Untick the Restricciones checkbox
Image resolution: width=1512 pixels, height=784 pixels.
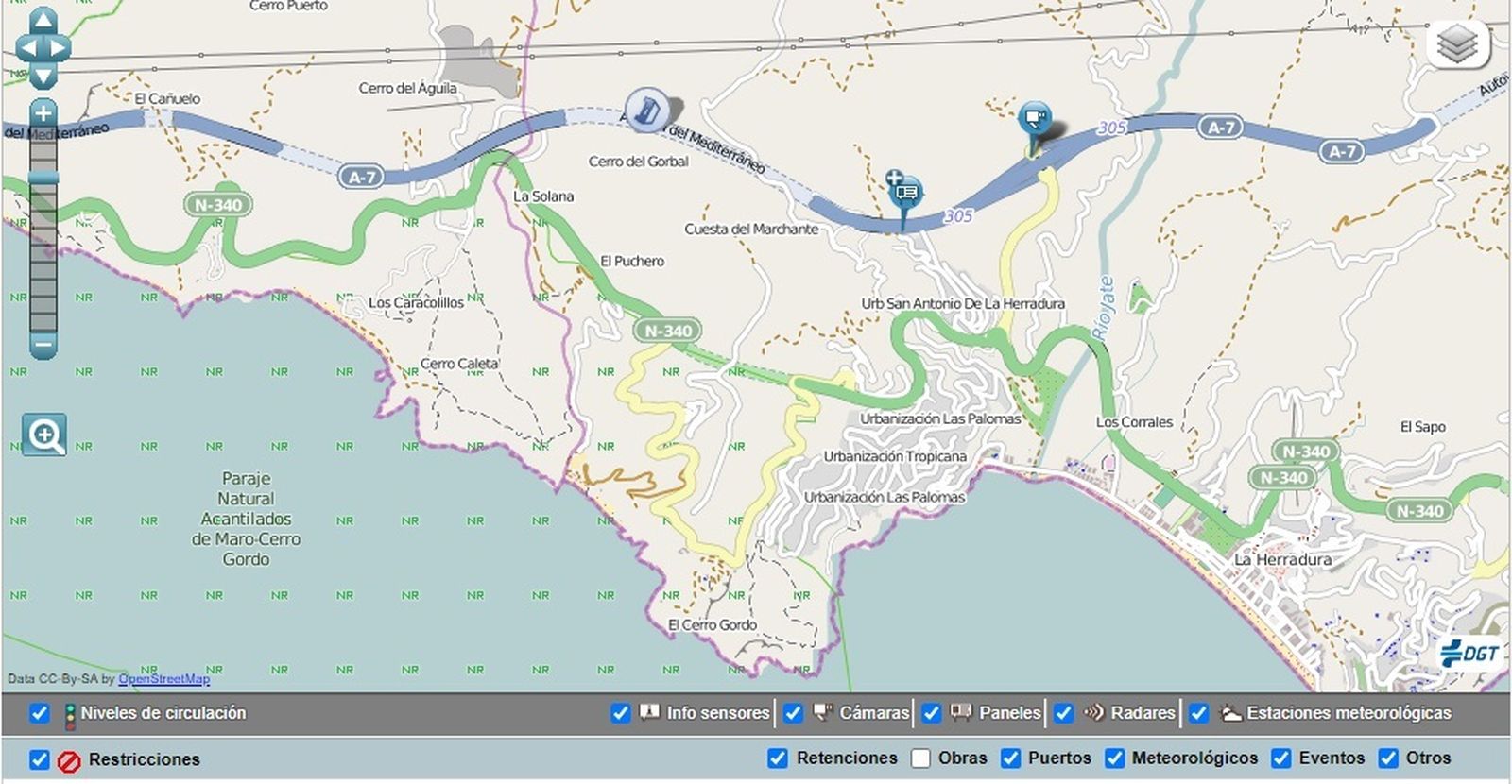point(40,759)
